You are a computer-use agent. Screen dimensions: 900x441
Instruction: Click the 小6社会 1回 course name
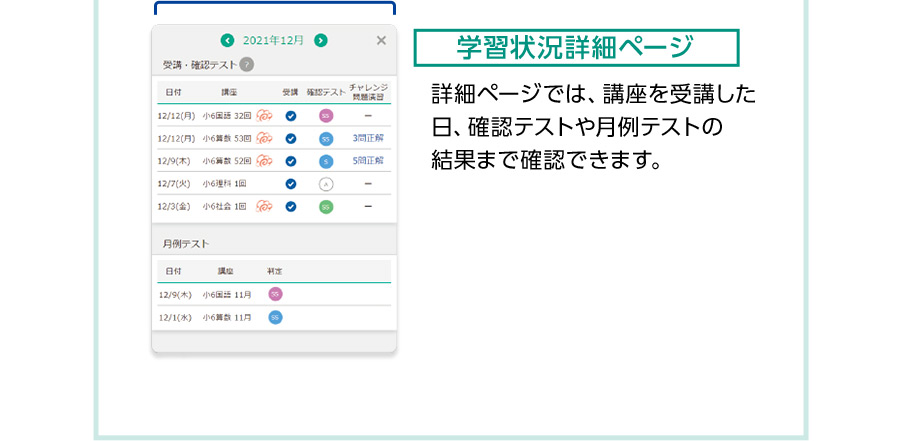(224, 206)
